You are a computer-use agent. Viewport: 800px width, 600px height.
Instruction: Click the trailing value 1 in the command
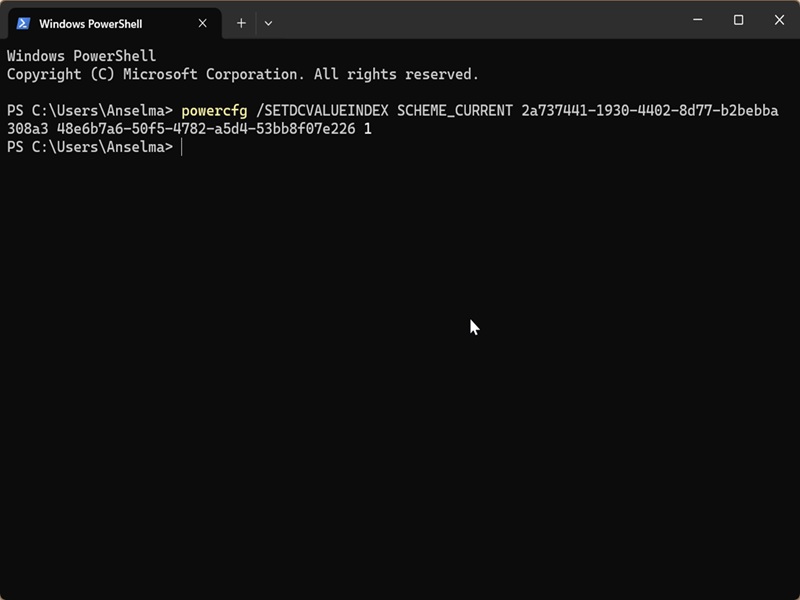click(368, 129)
